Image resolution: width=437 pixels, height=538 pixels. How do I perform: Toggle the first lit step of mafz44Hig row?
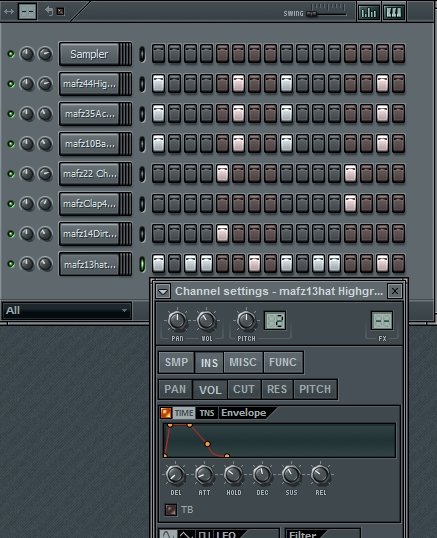[x=158, y=84]
